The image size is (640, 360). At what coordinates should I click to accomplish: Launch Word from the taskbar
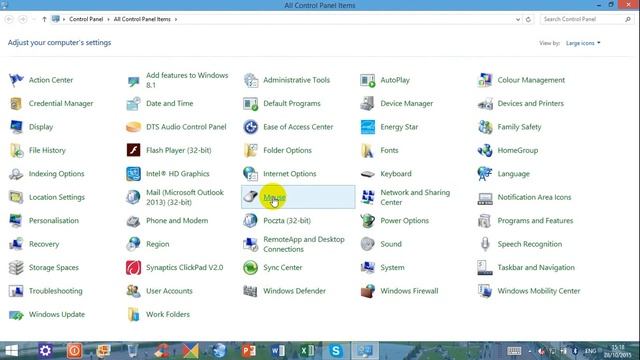(278, 351)
